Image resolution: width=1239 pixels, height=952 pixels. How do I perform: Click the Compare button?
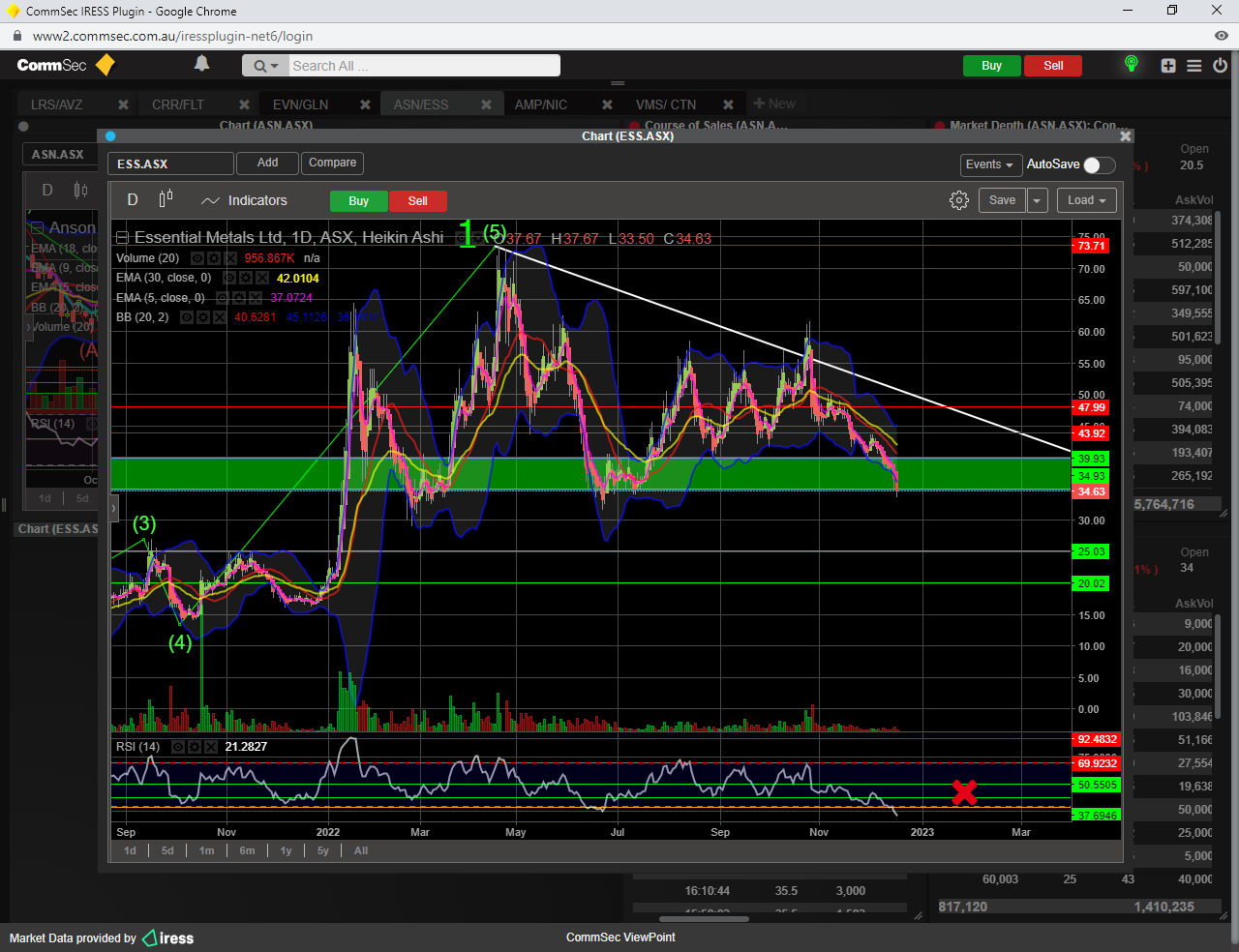(x=332, y=163)
